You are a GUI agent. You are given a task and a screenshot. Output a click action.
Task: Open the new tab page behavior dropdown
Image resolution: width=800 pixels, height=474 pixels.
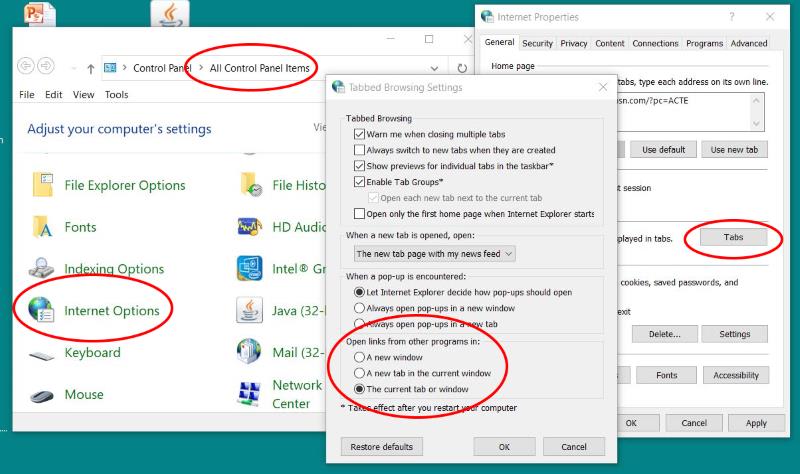[x=435, y=254]
